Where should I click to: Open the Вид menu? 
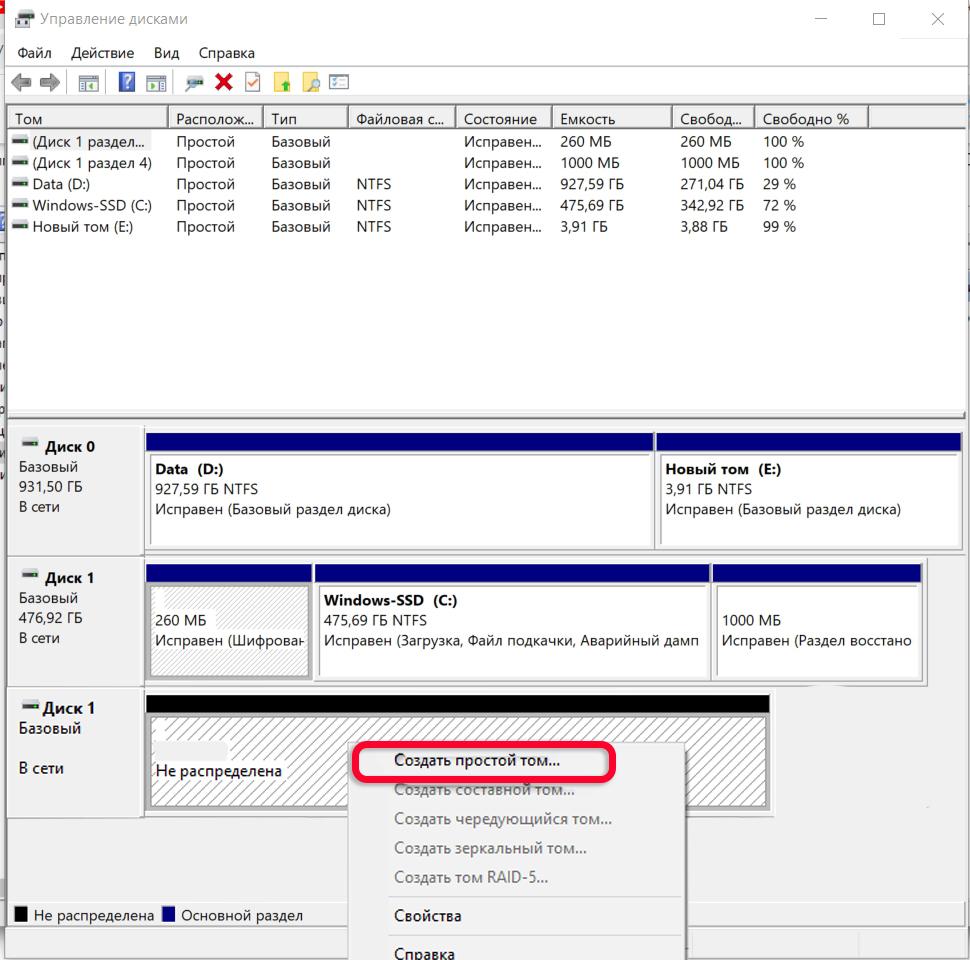[166, 53]
